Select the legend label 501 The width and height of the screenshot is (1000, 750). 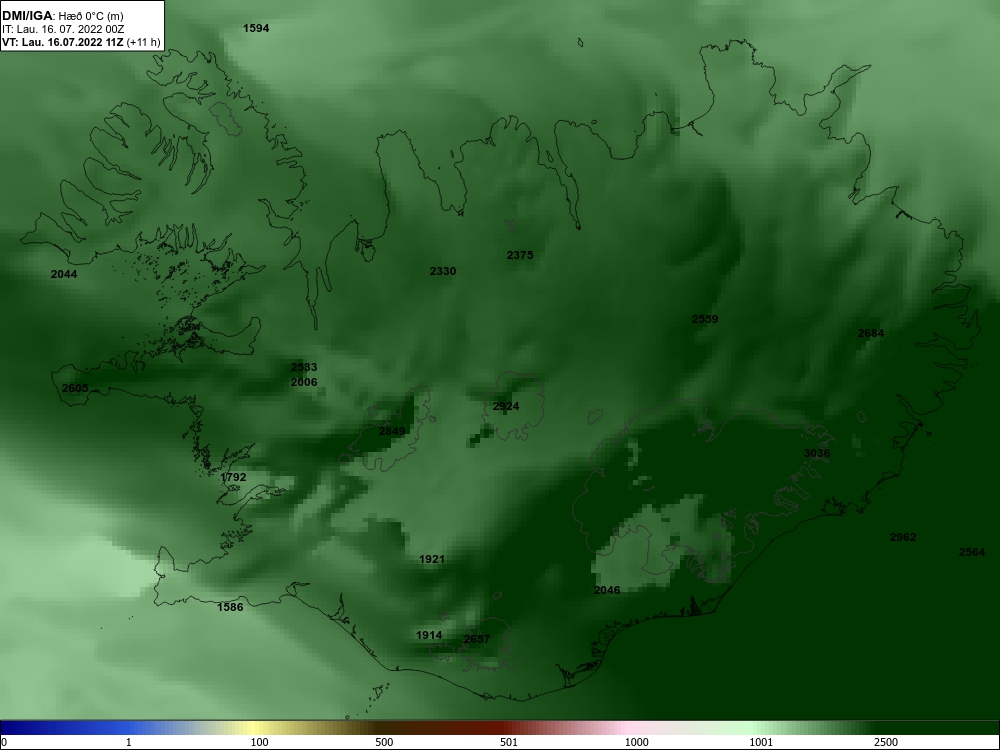tap(509, 742)
